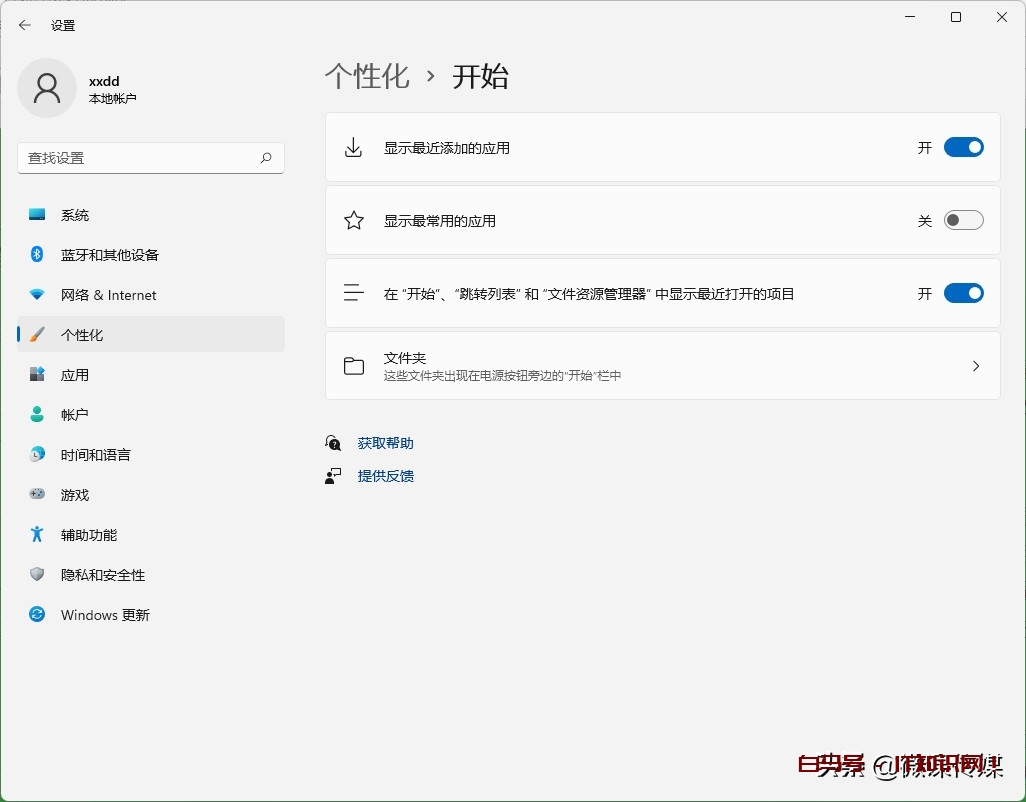The height and width of the screenshot is (802, 1026).
Task: Expand the 文件夹 row via its chevron
Action: pyautogui.click(x=975, y=366)
